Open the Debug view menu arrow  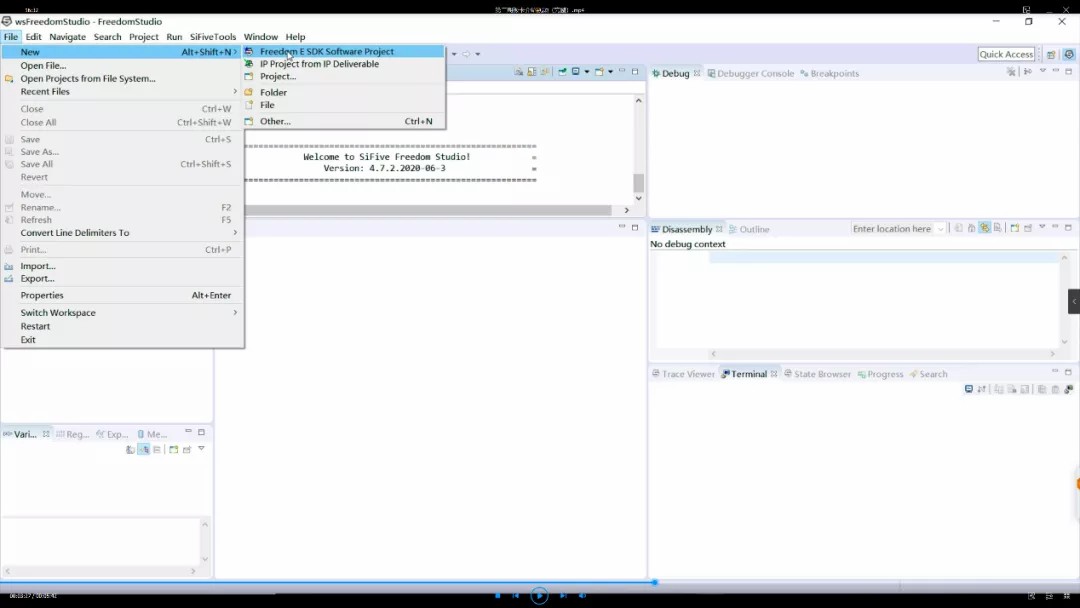(1042, 71)
